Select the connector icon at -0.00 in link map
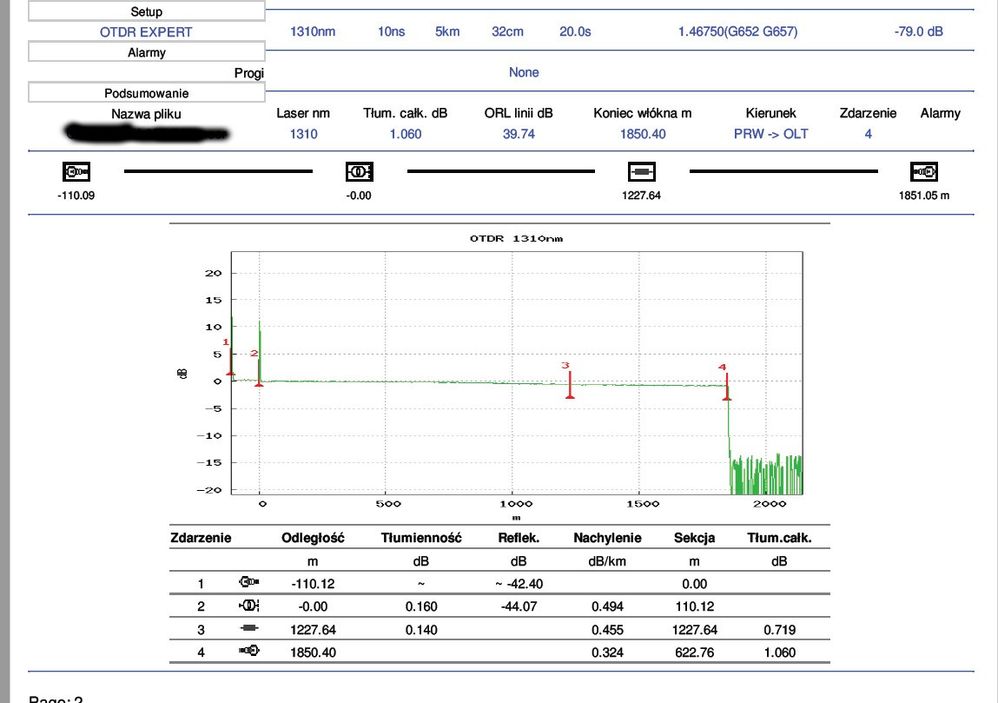 coord(359,171)
